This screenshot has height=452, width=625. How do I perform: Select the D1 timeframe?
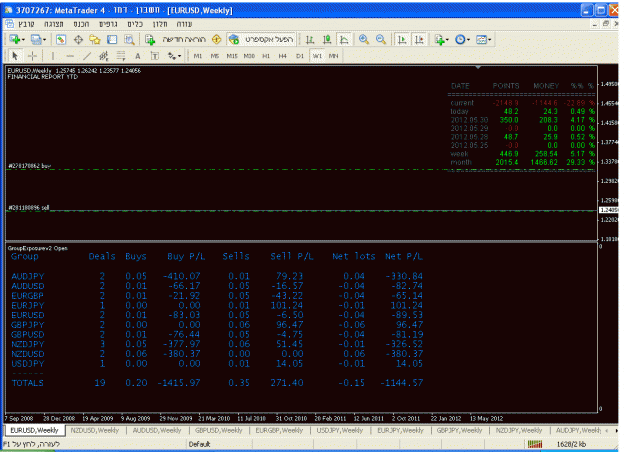(300, 56)
